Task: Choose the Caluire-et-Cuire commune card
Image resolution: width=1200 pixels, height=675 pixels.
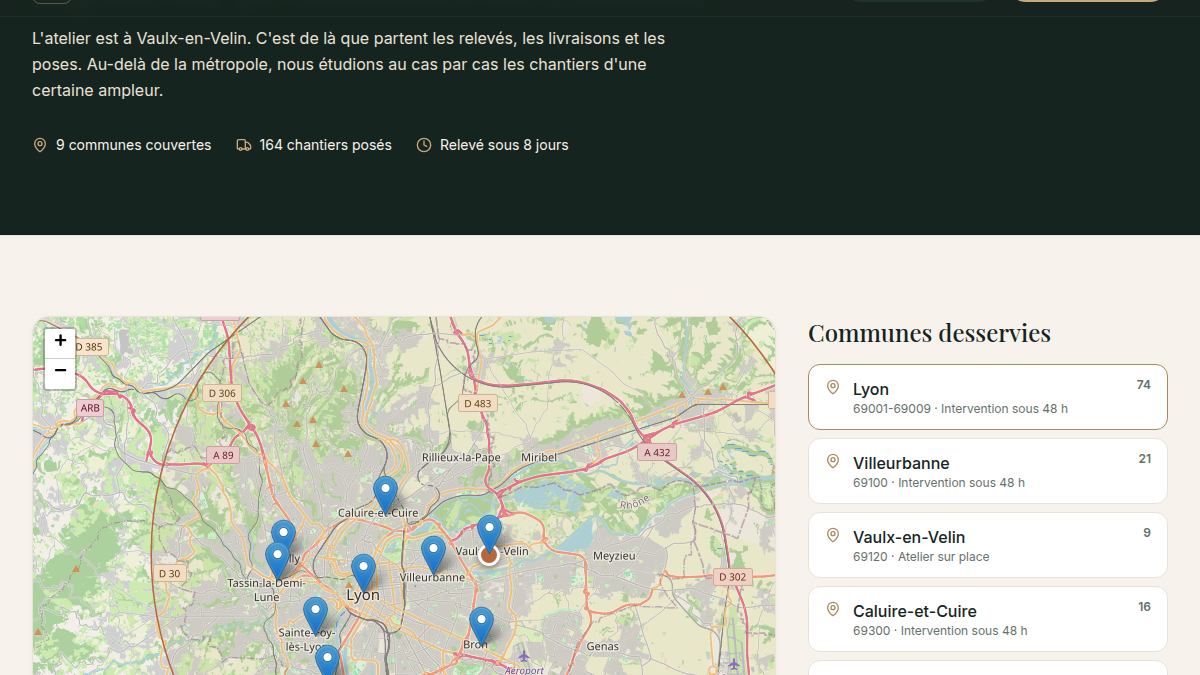Action: (987, 619)
